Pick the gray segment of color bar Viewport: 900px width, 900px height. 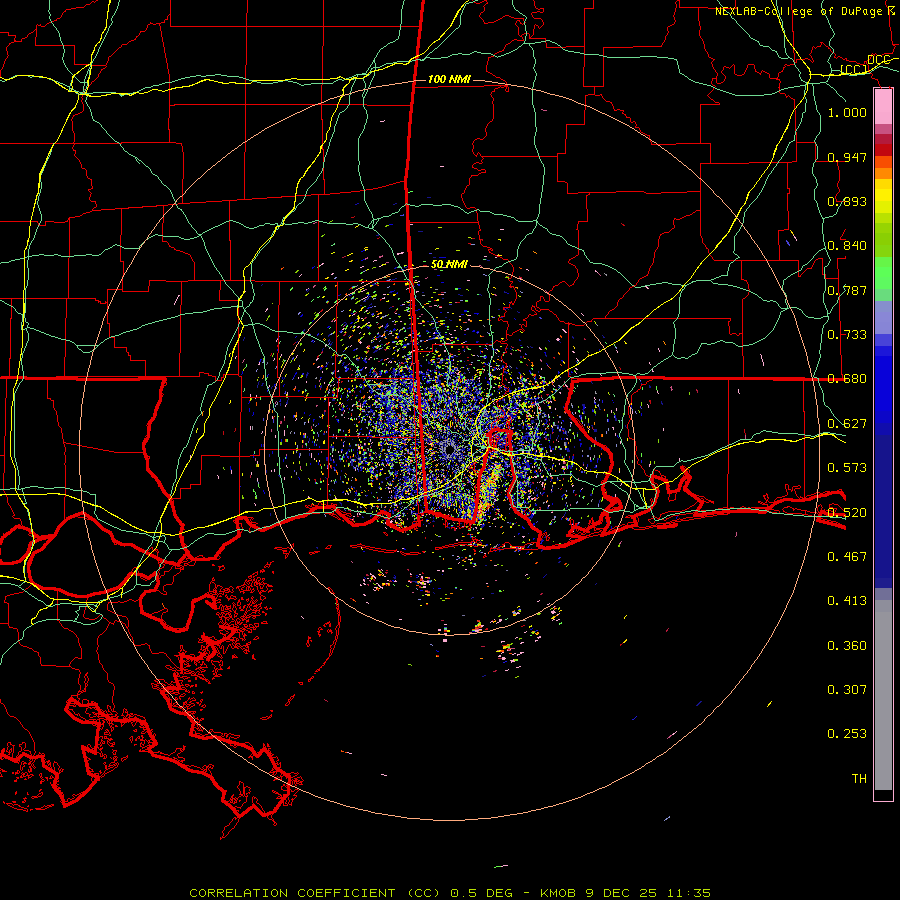click(883, 700)
